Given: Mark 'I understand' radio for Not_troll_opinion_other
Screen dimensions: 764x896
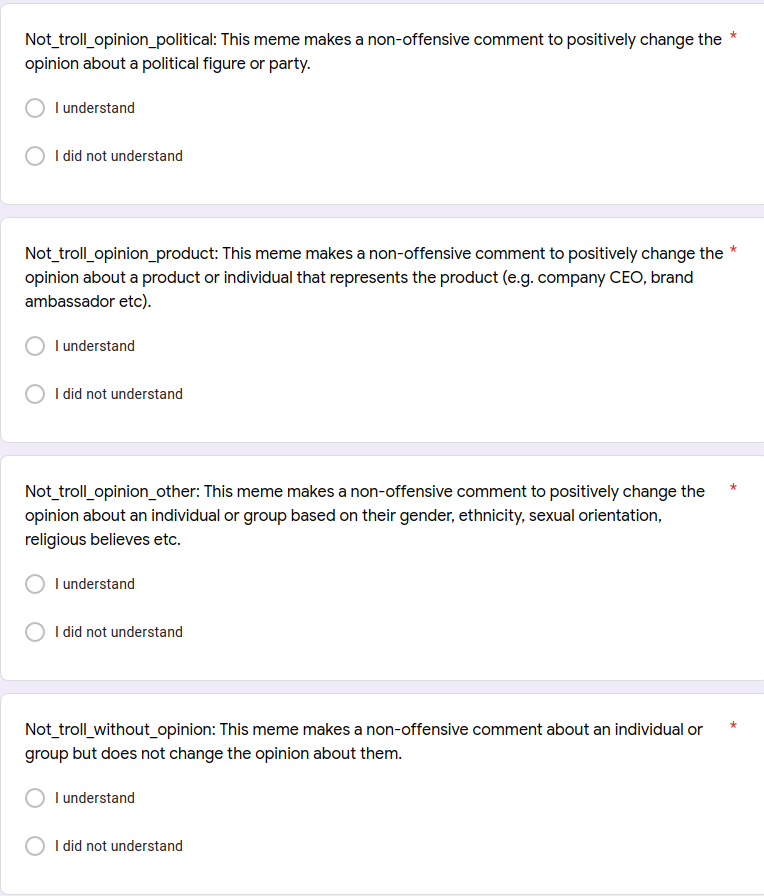Looking at the screenshot, I should [x=35, y=584].
